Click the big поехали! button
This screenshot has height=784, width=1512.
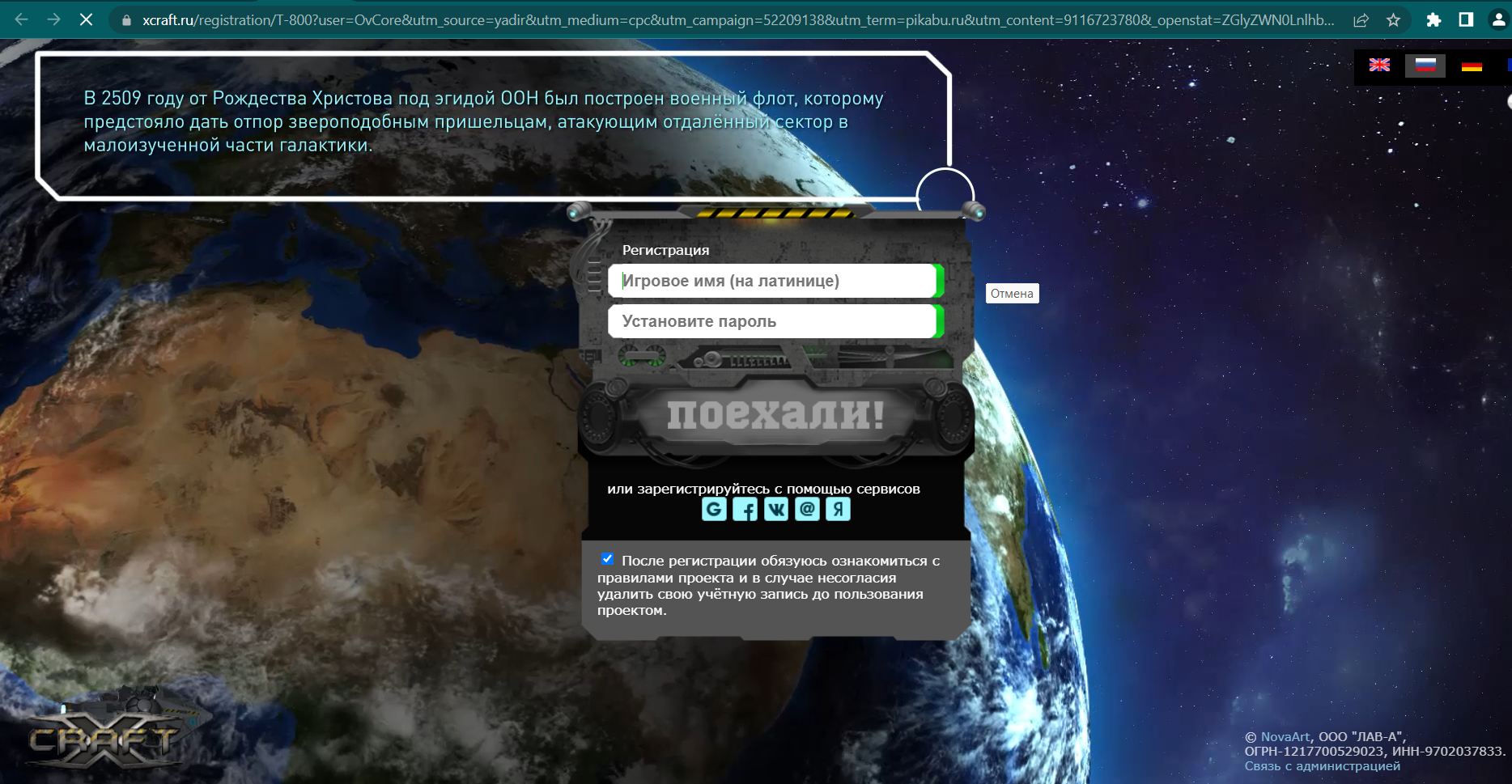775,414
